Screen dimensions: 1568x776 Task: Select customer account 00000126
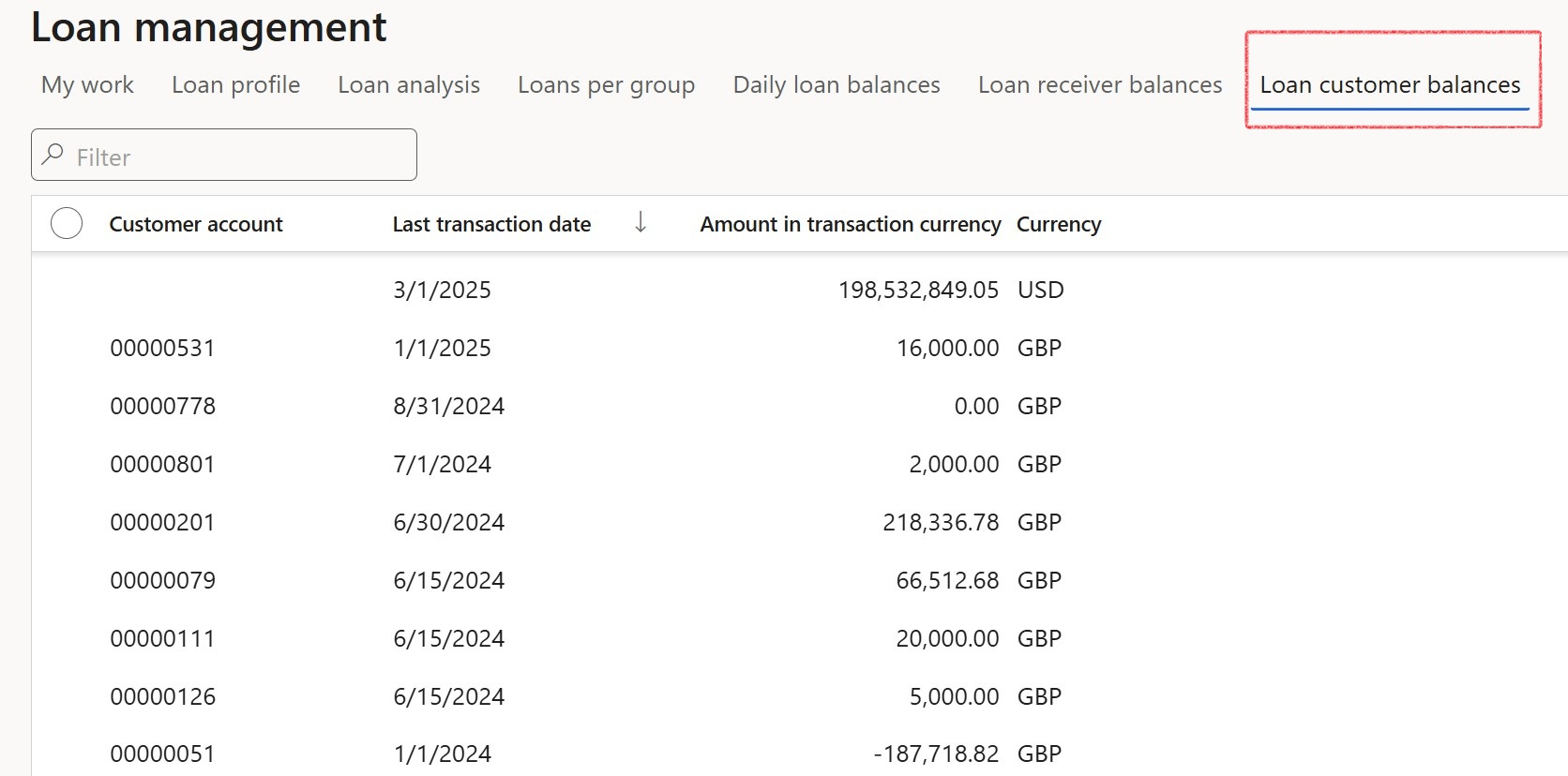point(162,696)
